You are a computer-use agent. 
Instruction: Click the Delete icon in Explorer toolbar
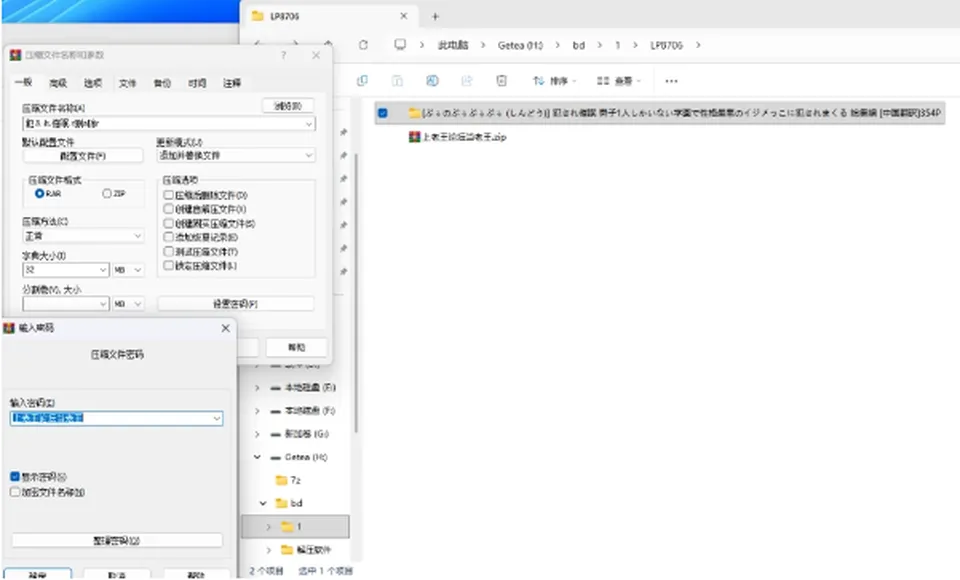point(501,80)
